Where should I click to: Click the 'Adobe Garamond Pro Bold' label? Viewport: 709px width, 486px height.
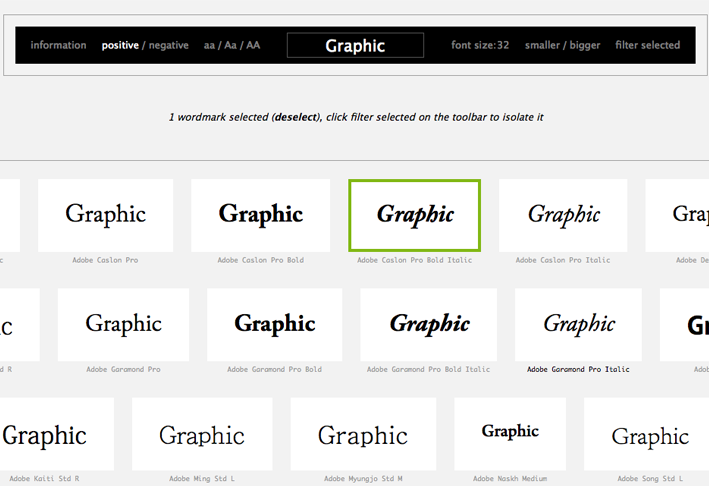(274, 369)
